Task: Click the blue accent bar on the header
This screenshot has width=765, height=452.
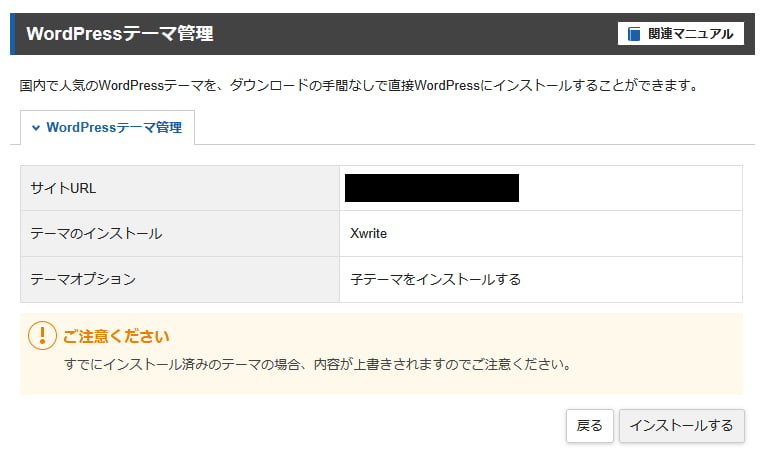Action: click(x=14, y=34)
